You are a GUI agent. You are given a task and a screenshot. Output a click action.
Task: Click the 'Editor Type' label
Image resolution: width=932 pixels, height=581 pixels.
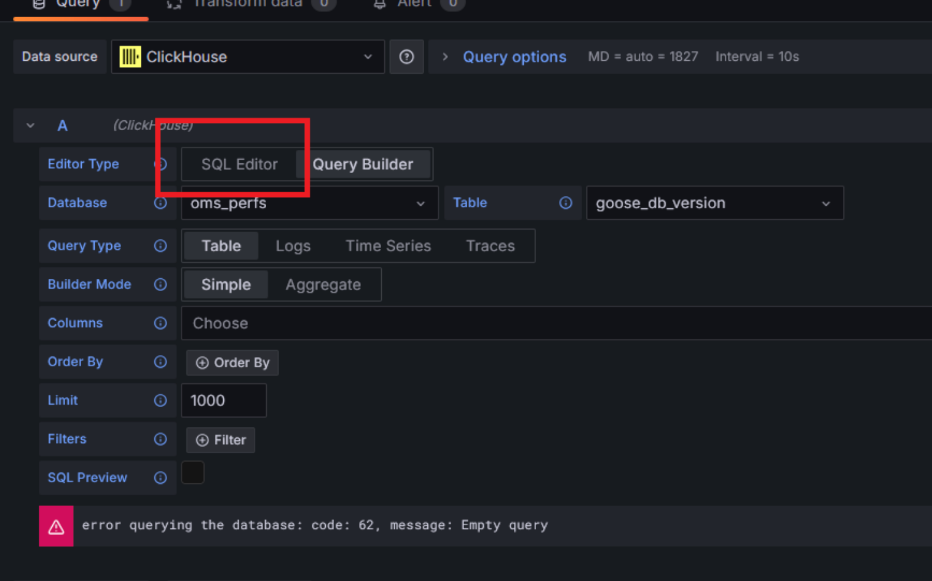pyautogui.click(x=83, y=164)
